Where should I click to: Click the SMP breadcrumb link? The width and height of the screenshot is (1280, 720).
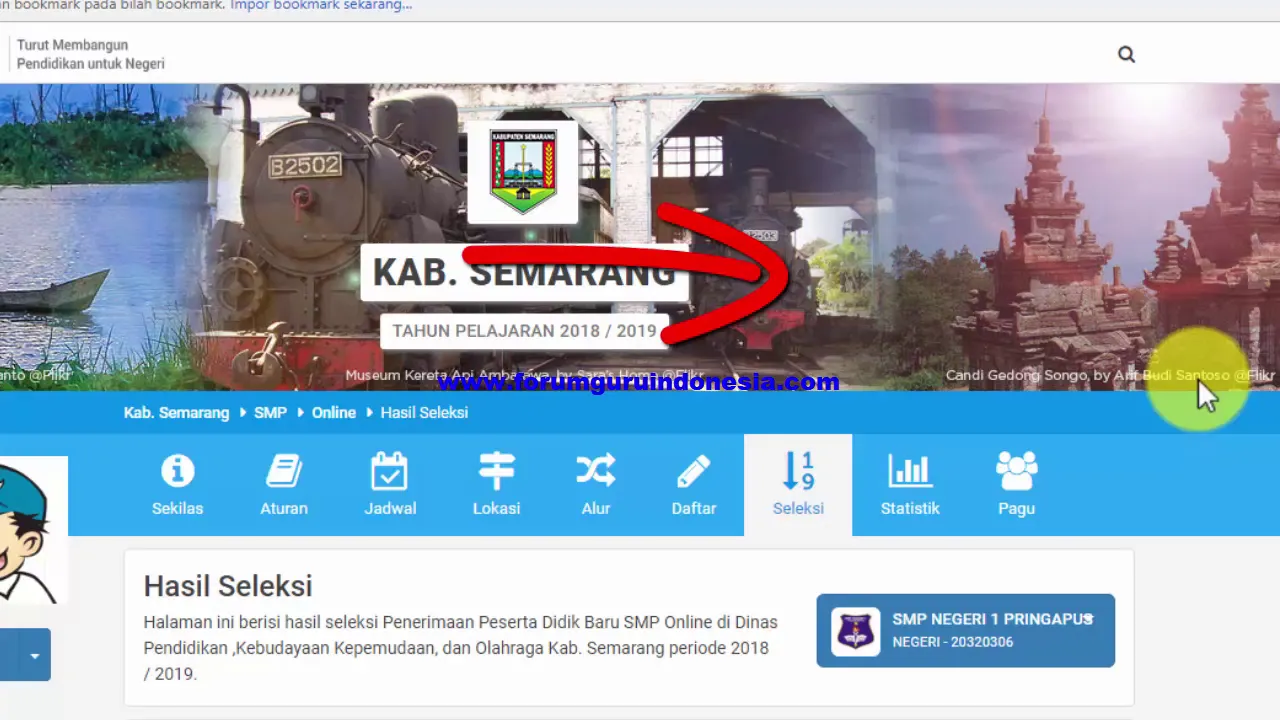point(270,413)
